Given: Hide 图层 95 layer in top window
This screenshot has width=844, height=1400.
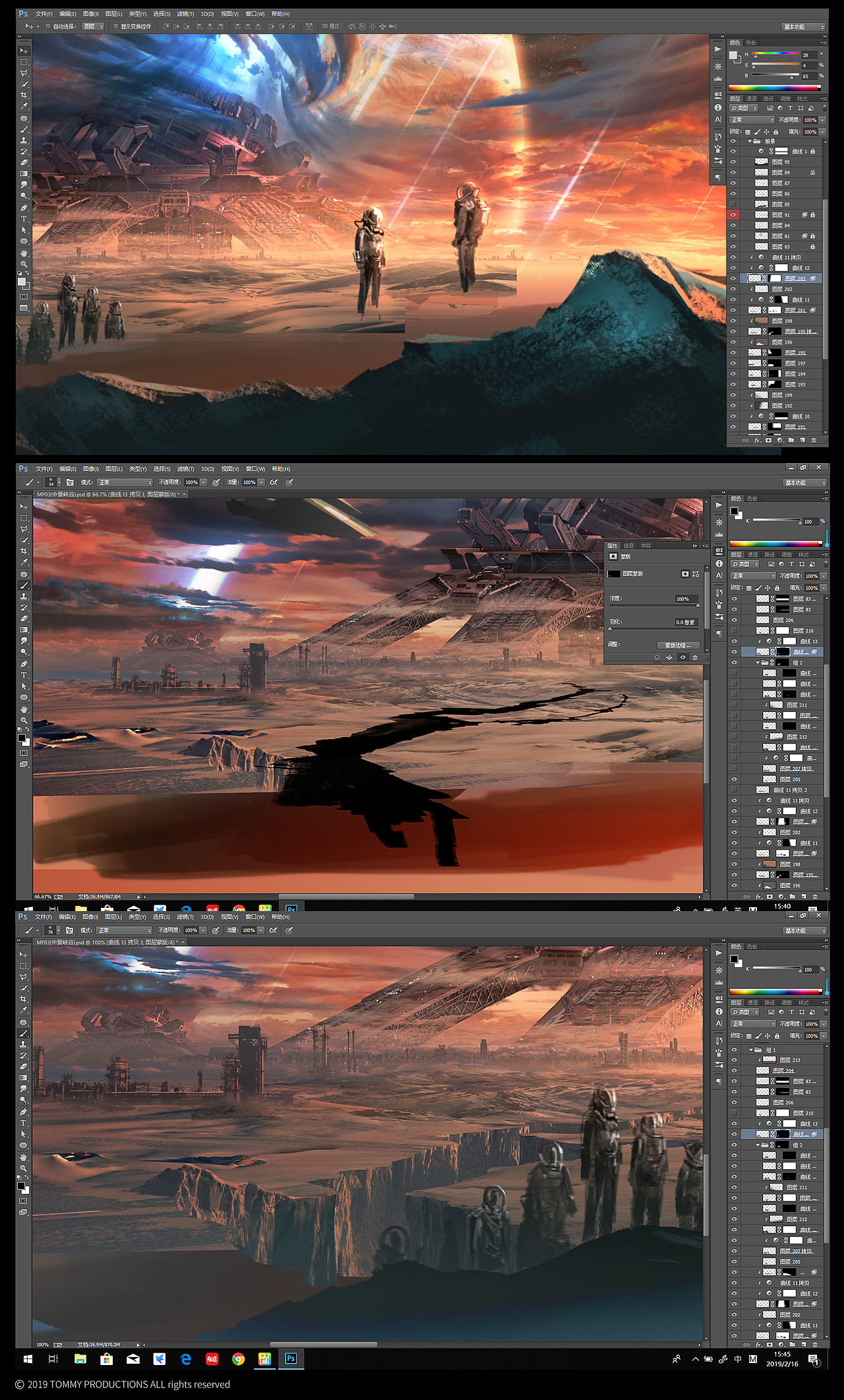Looking at the screenshot, I should coord(733,162).
